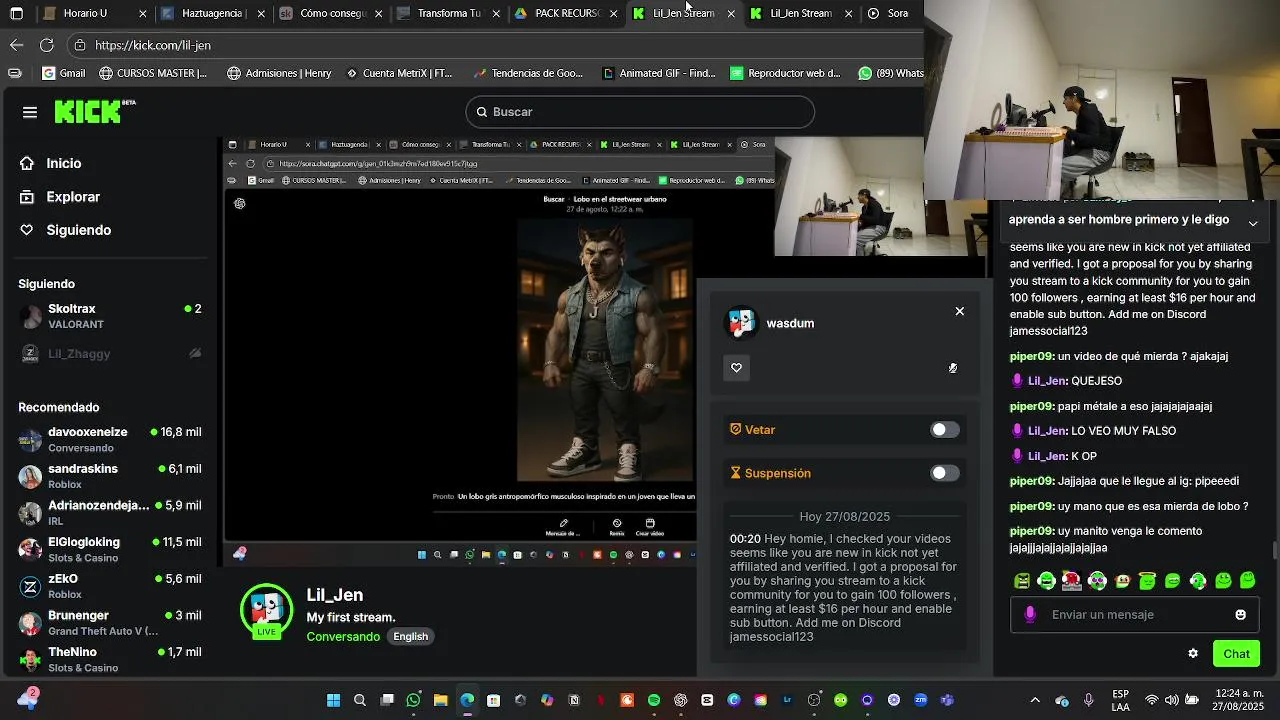This screenshot has height=720, width=1280.
Task: Open chat settings gear icon
Action: pyautogui.click(x=1192, y=653)
